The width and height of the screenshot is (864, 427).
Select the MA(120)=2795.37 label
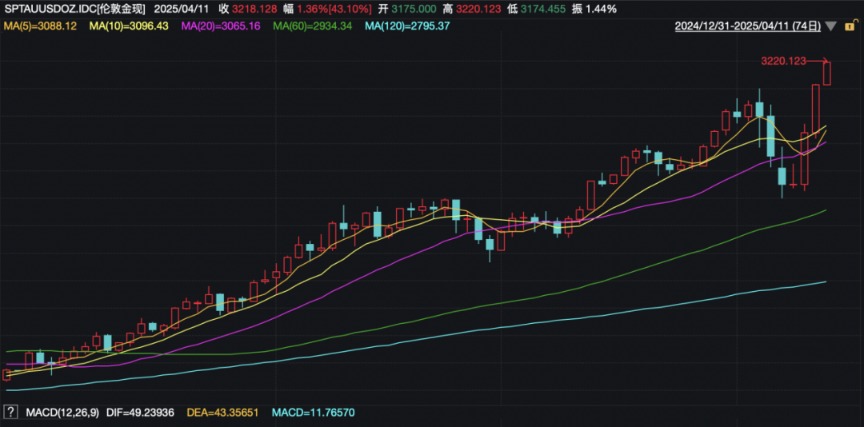tap(407, 26)
